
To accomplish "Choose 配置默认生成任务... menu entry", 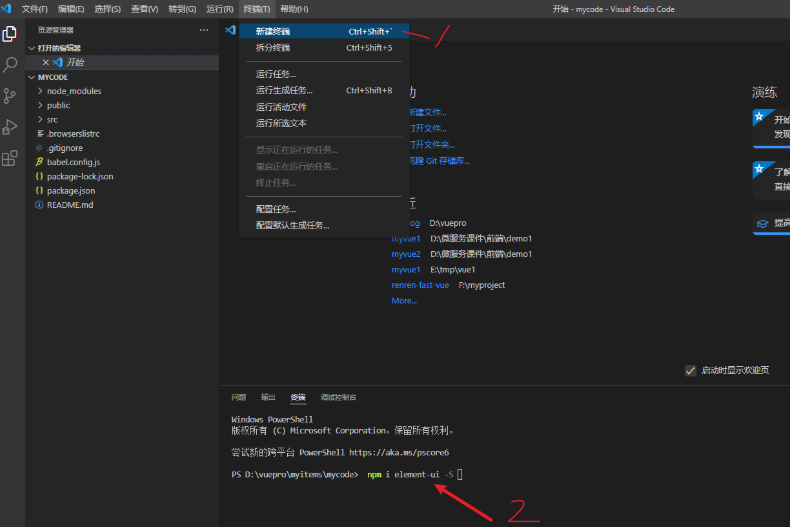I will (x=324, y=225).
